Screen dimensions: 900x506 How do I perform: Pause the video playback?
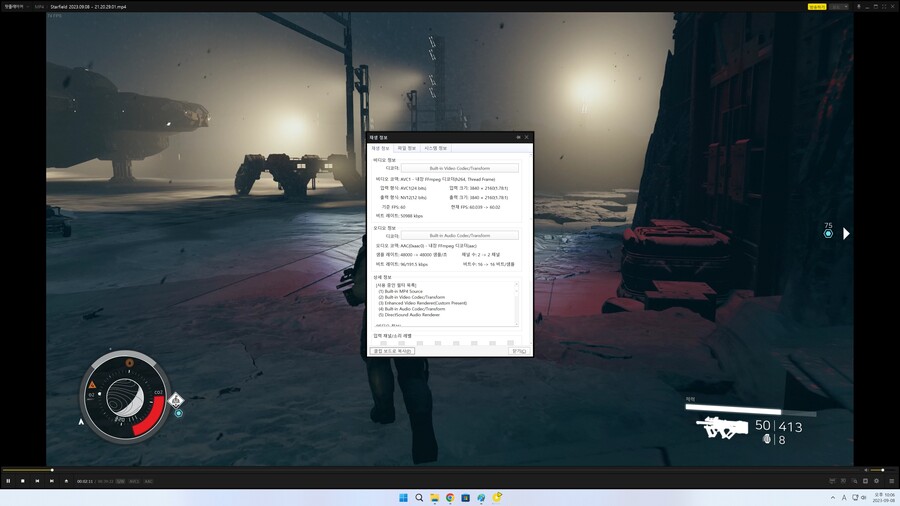click(8, 481)
